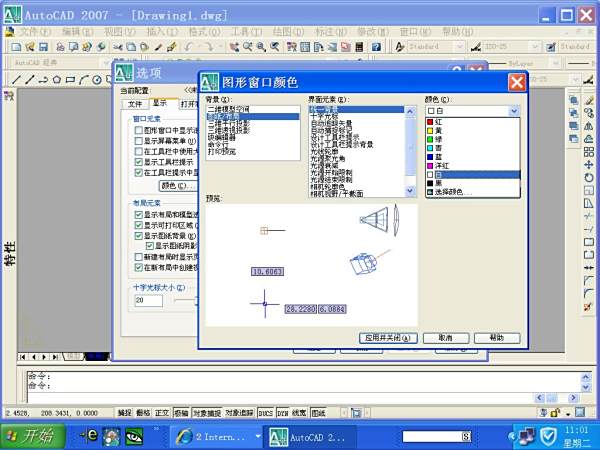Click the Open file icon in the toolbar
Image resolution: width=600 pixels, height=450 pixels.
coord(30,47)
